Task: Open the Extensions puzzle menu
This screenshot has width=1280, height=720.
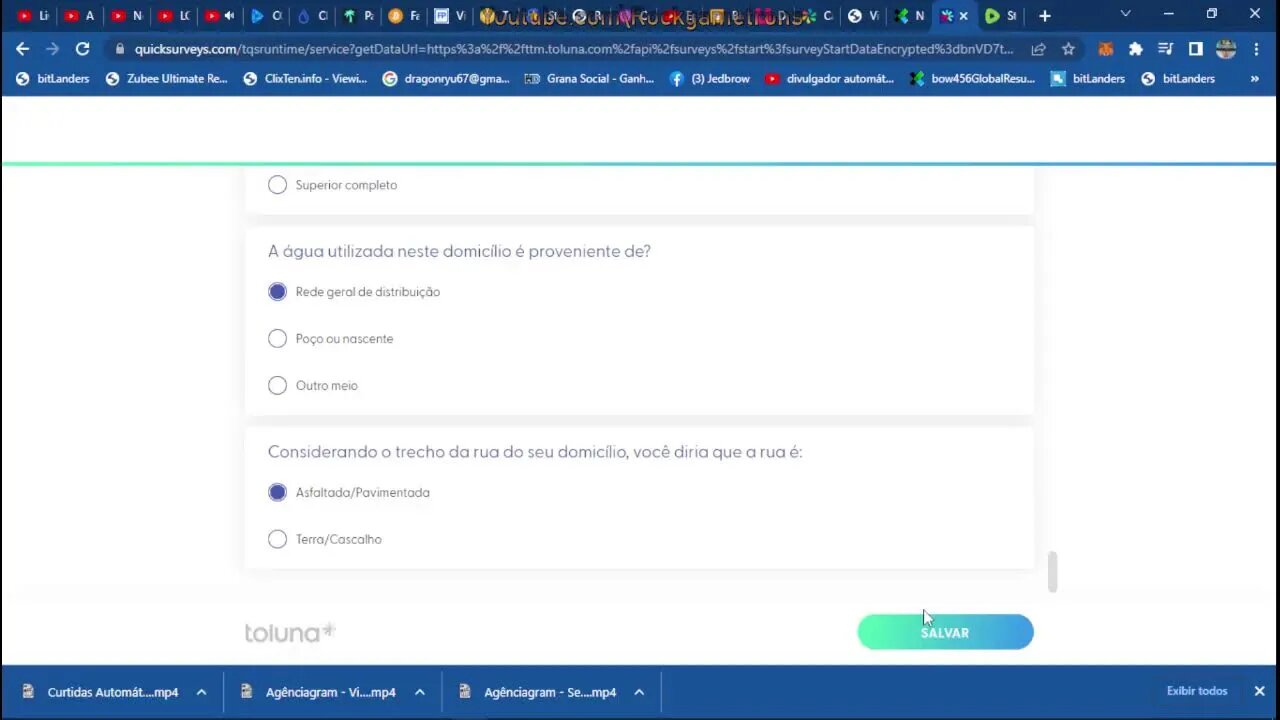Action: pos(1135,48)
